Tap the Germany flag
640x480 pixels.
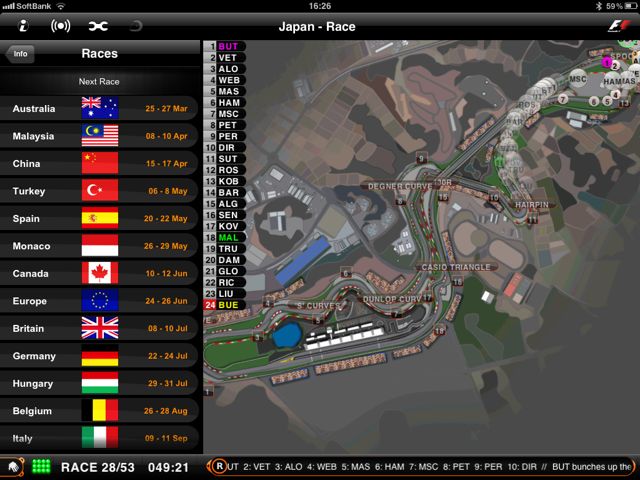[x=100, y=356]
